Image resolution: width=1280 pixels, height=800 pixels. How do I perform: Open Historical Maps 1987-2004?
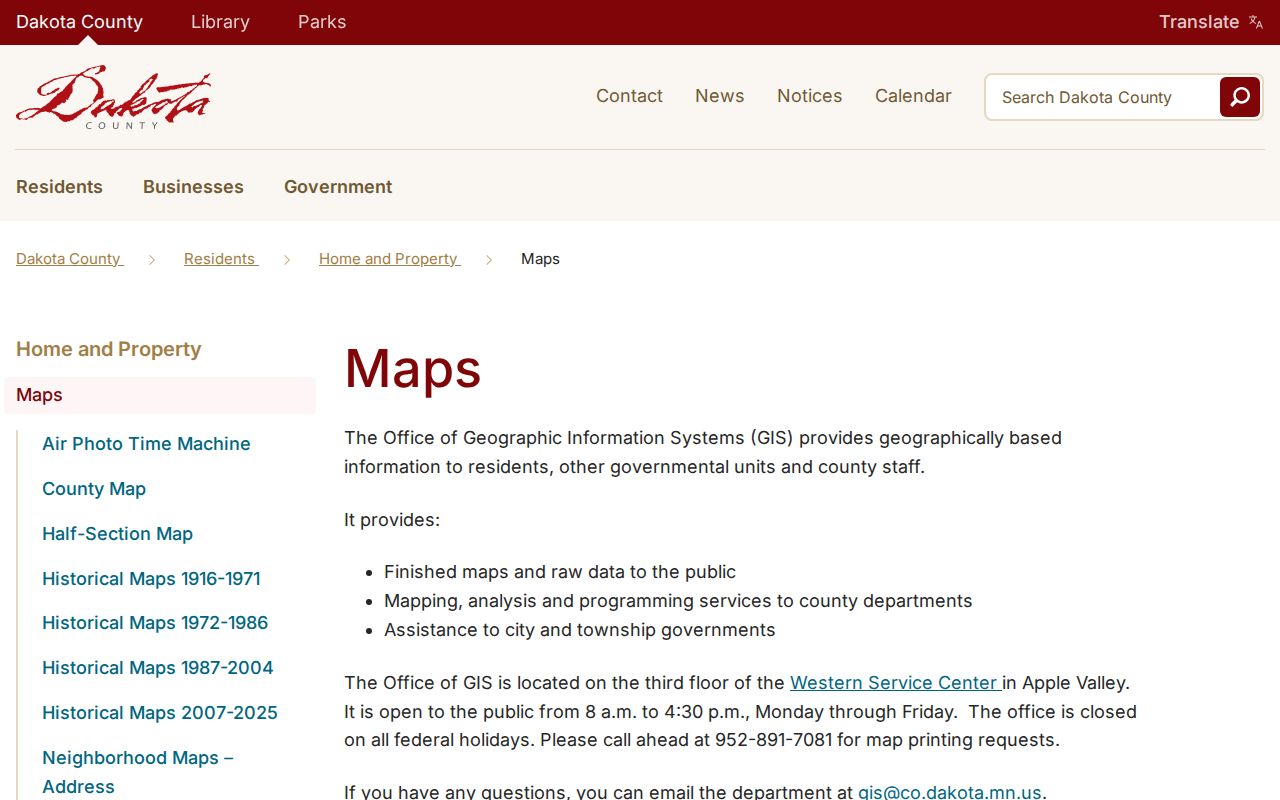[157, 668]
